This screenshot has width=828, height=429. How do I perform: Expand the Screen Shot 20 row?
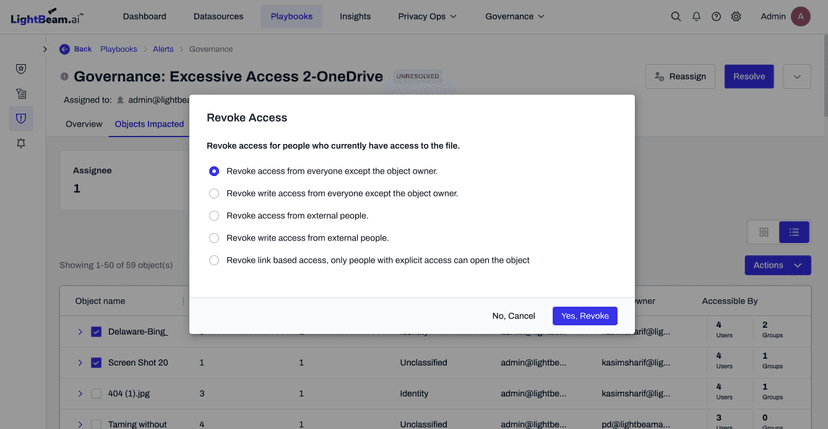[x=80, y=363]
